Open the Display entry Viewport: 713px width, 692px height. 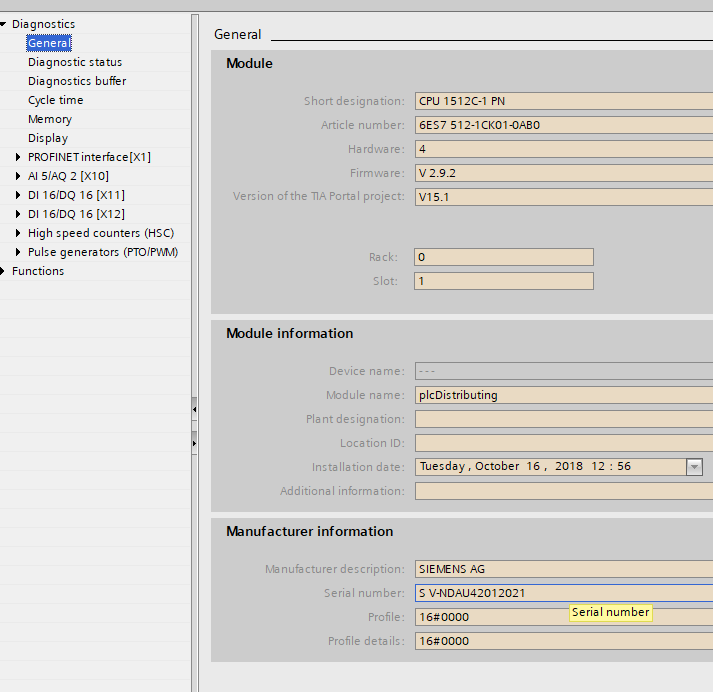47,138
